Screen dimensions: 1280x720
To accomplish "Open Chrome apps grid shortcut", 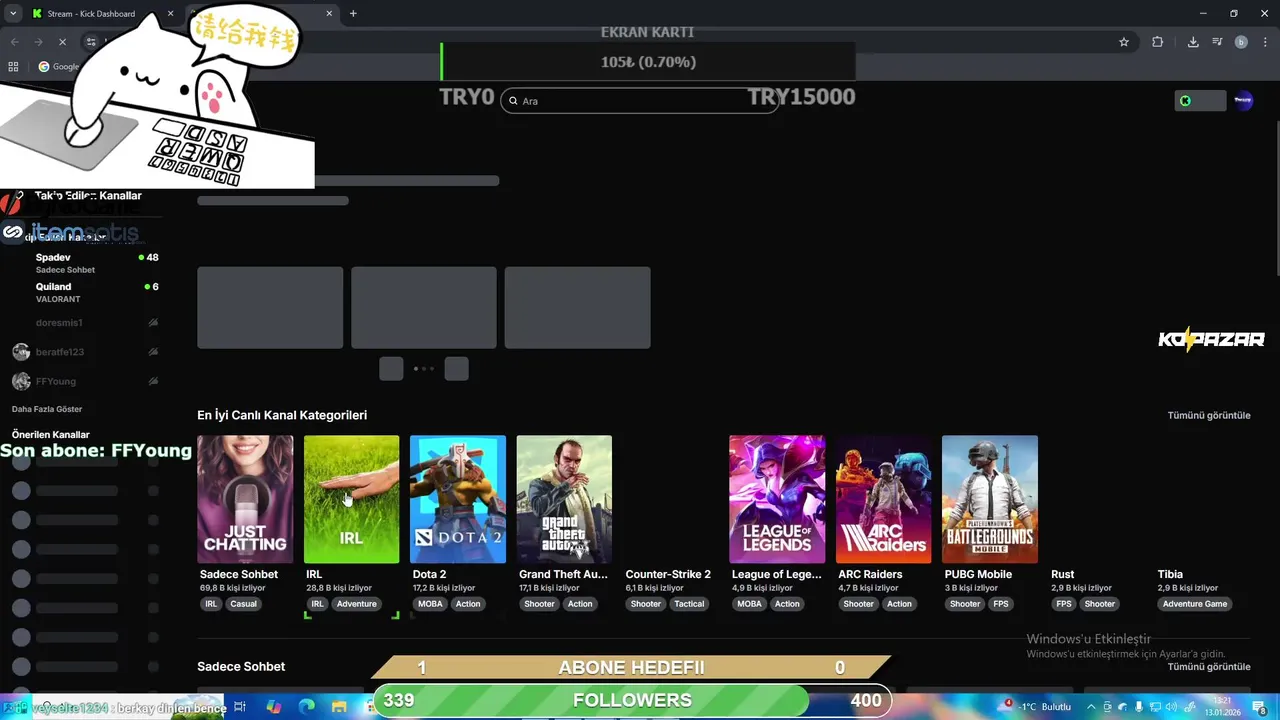I will coord(13,67).
